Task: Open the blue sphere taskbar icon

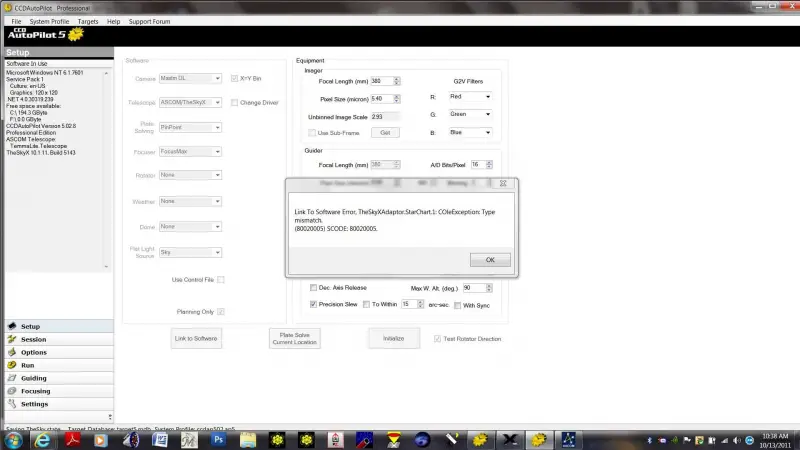Action: point(422,440)
